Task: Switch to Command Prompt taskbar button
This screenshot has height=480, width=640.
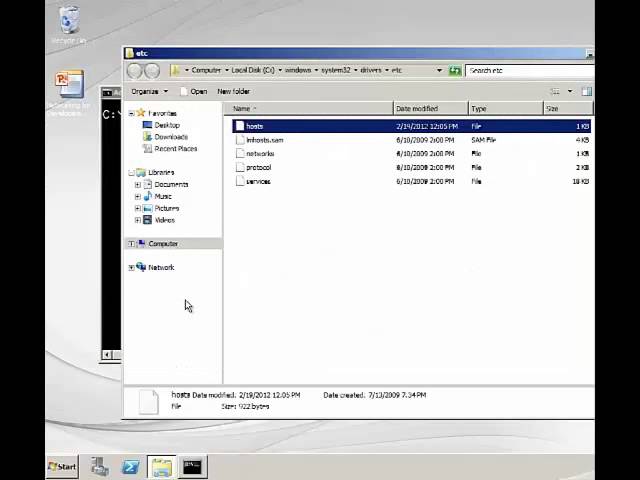Action: point(192,467)
